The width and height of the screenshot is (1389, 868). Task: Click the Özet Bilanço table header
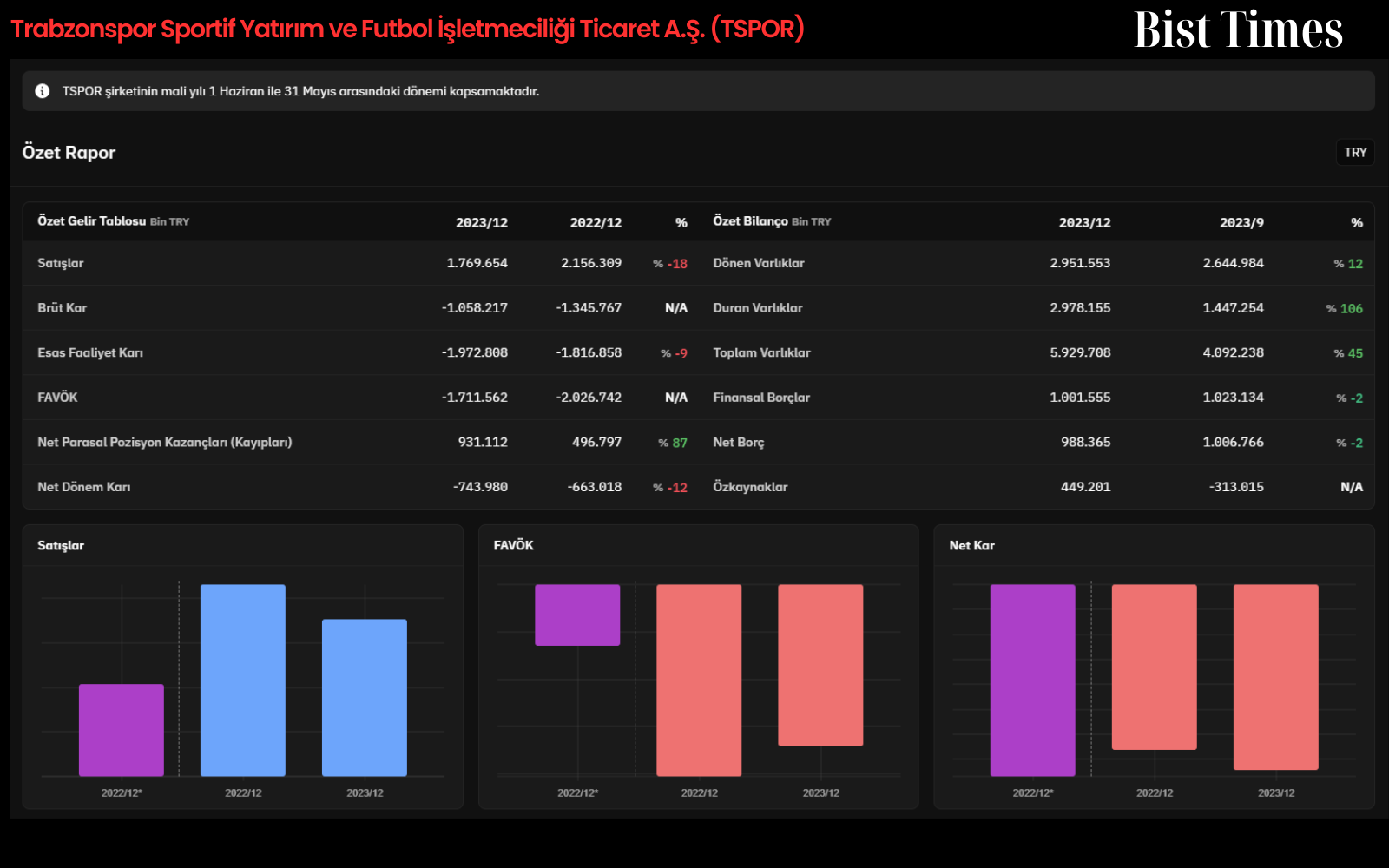click(x=772, y=221)
